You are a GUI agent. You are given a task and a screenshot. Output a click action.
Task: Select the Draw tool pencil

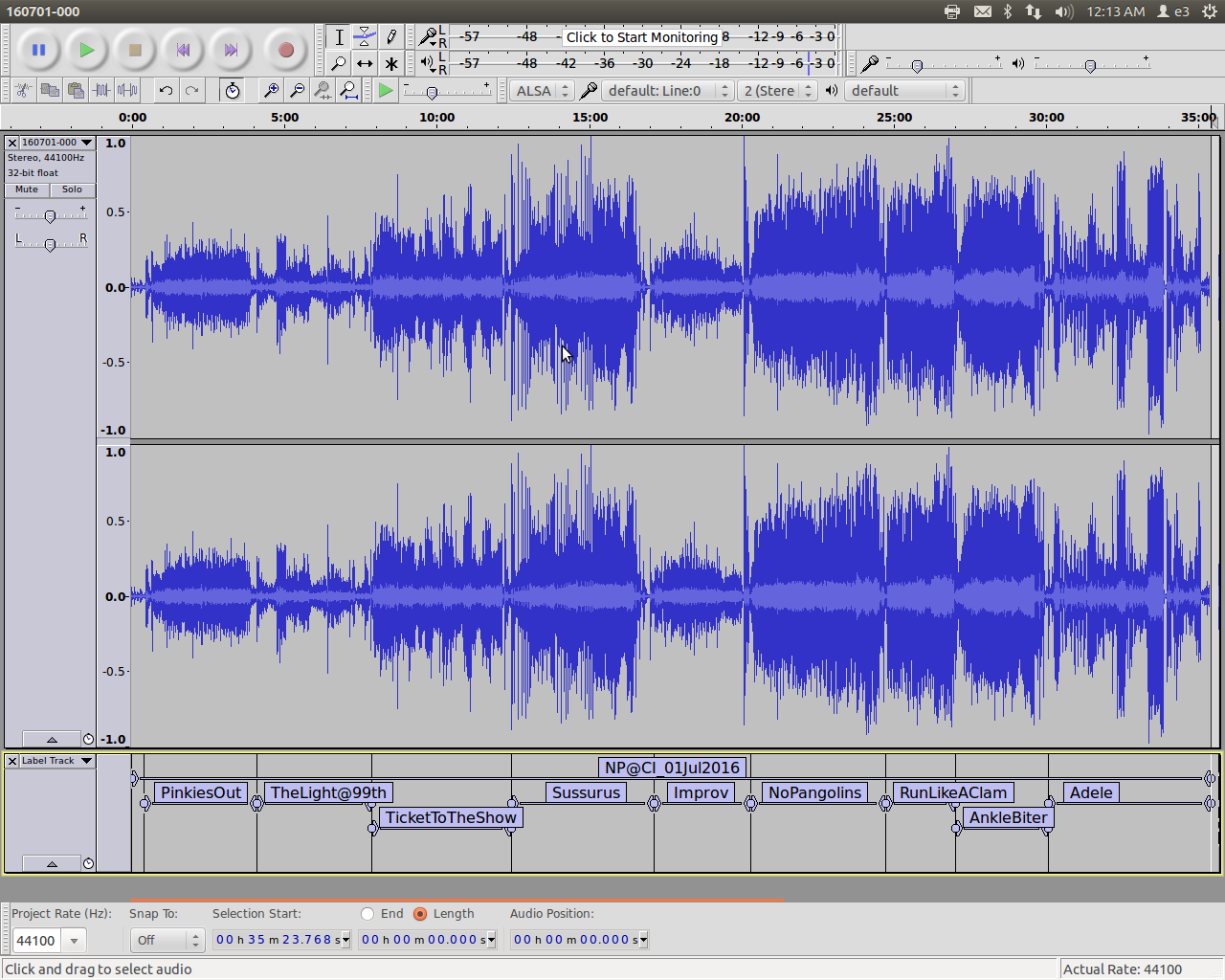click(x=391, y=37)
